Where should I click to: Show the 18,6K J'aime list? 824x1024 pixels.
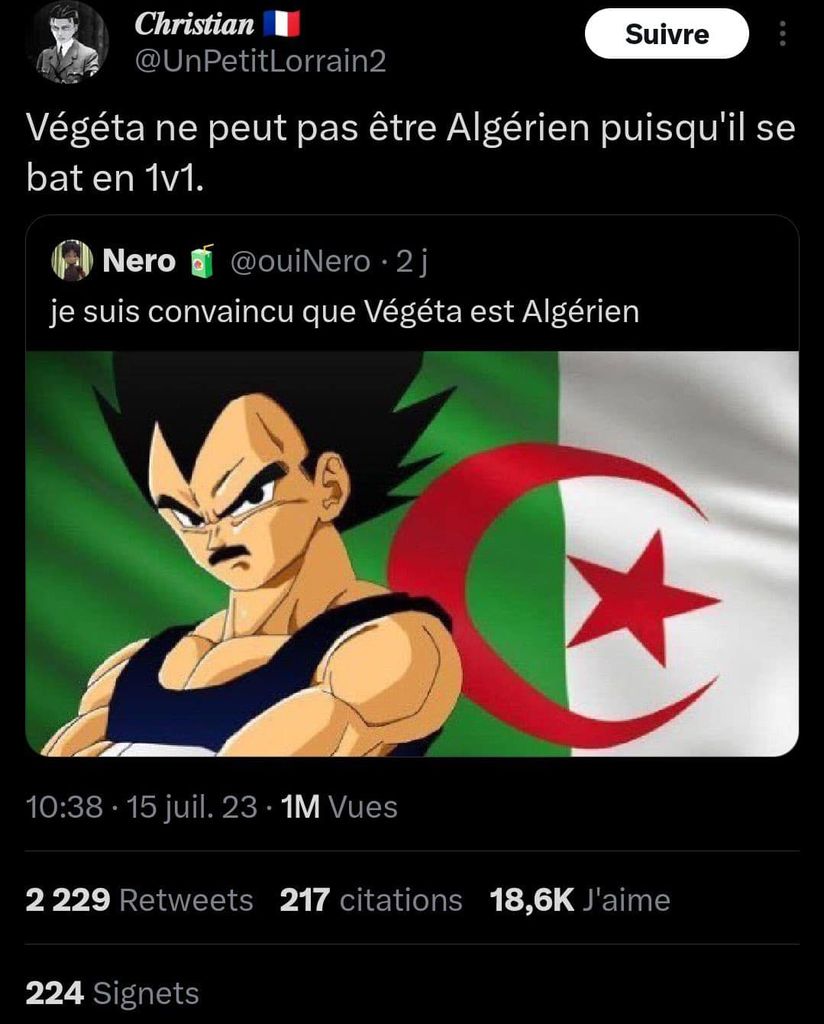point(580,900)
